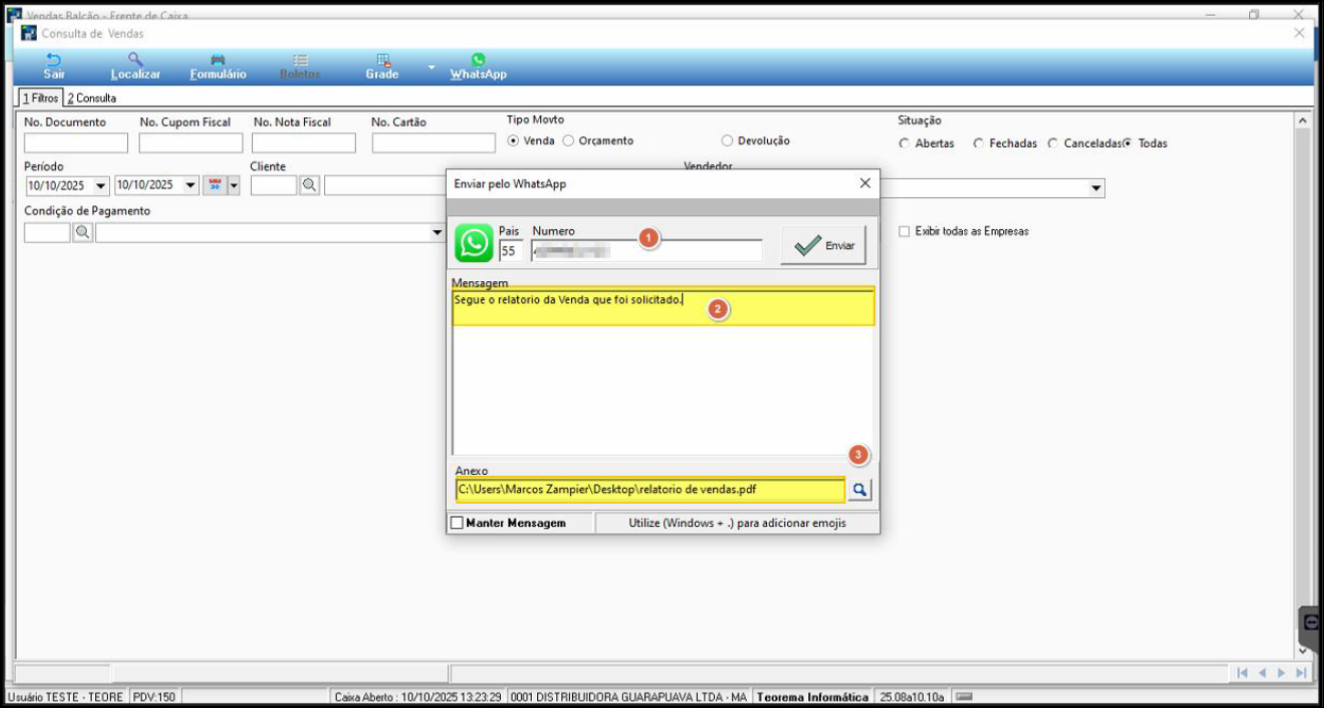The height and width of the screenshot is (708, 1324).
Task: Switch to the 1 Filtros tab
Action: (41, 98)
